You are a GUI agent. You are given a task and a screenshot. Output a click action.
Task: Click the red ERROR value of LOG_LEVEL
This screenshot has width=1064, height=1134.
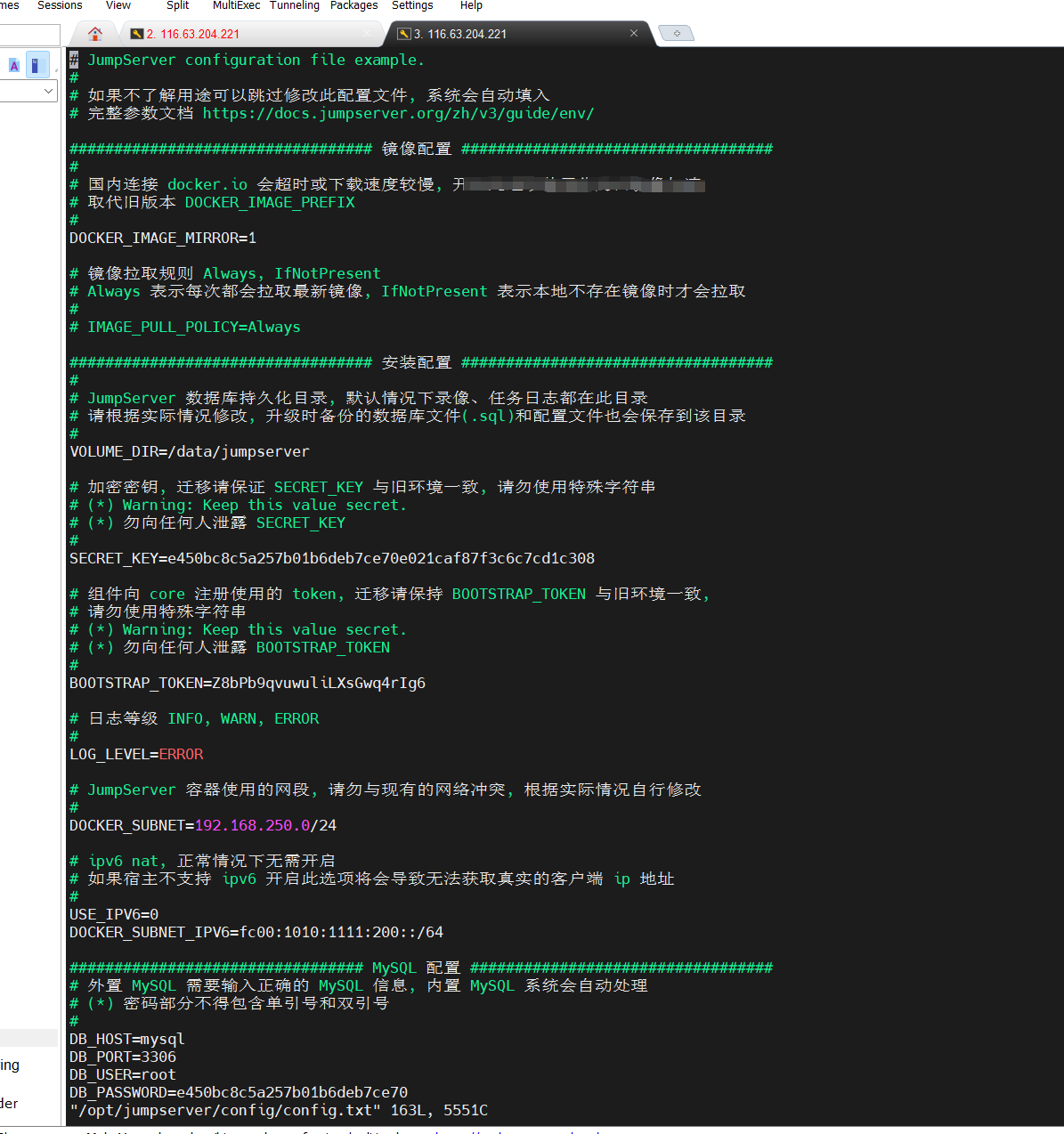(181, 754)
